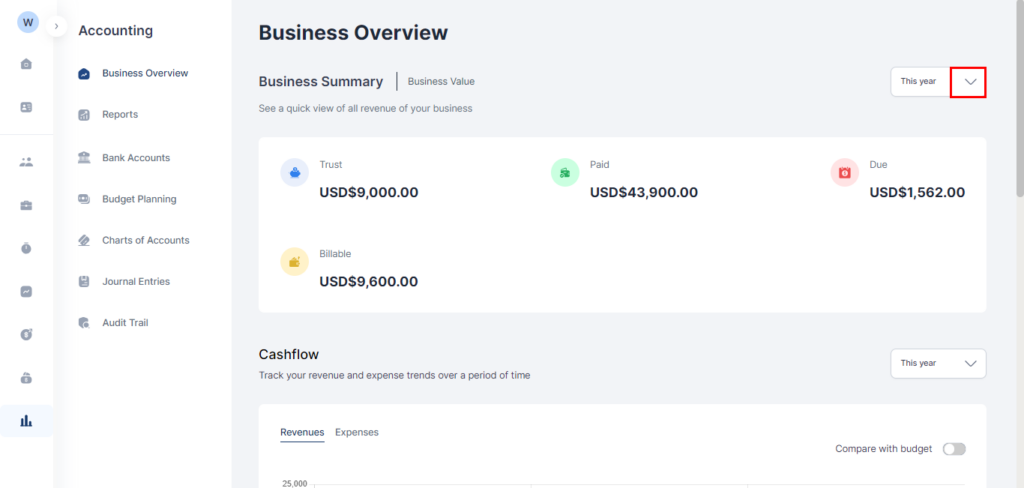Click the people icon in left rail

[26, 162]
